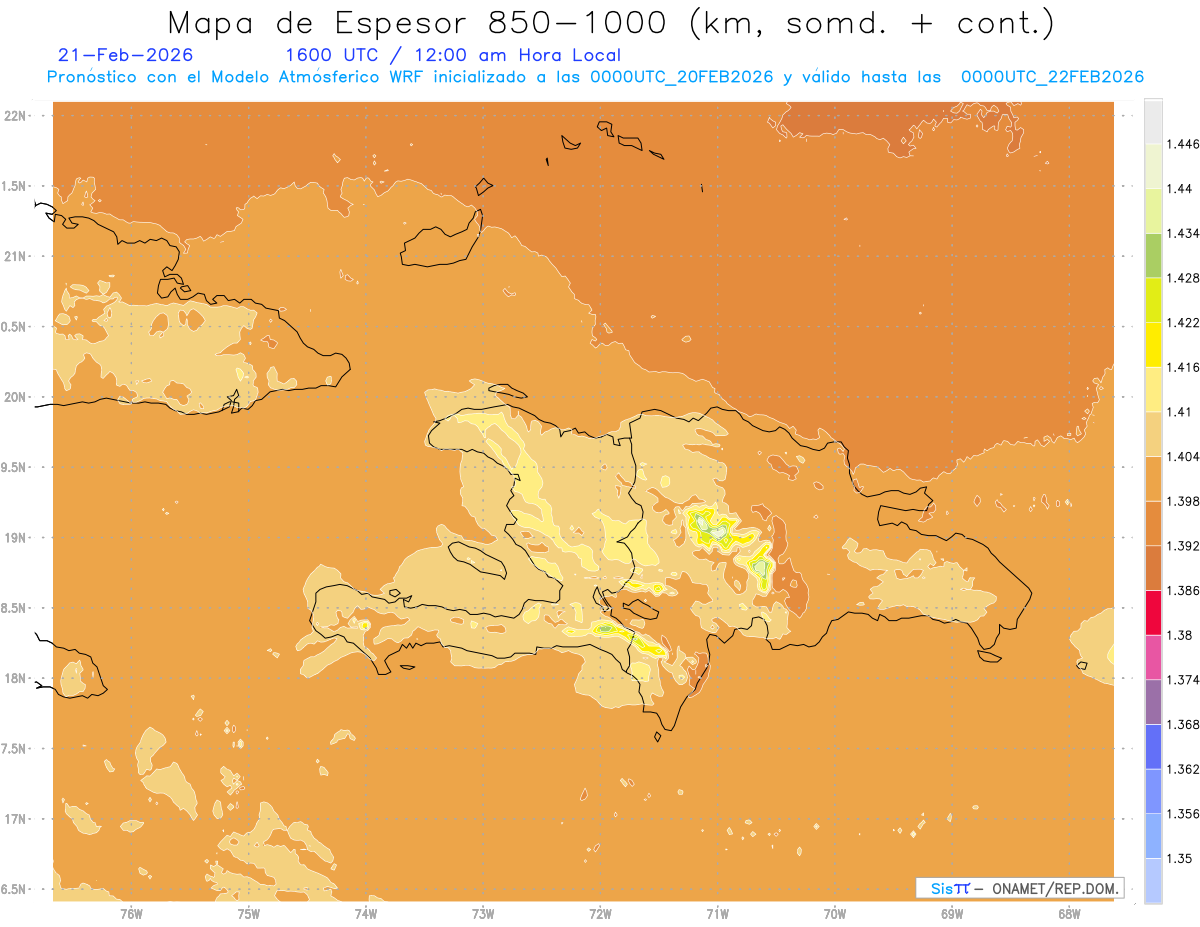The height and width of the screenshot is (927, 1200).
Task: Click the longitude label '71W'
Action: (x=717, y=913)
